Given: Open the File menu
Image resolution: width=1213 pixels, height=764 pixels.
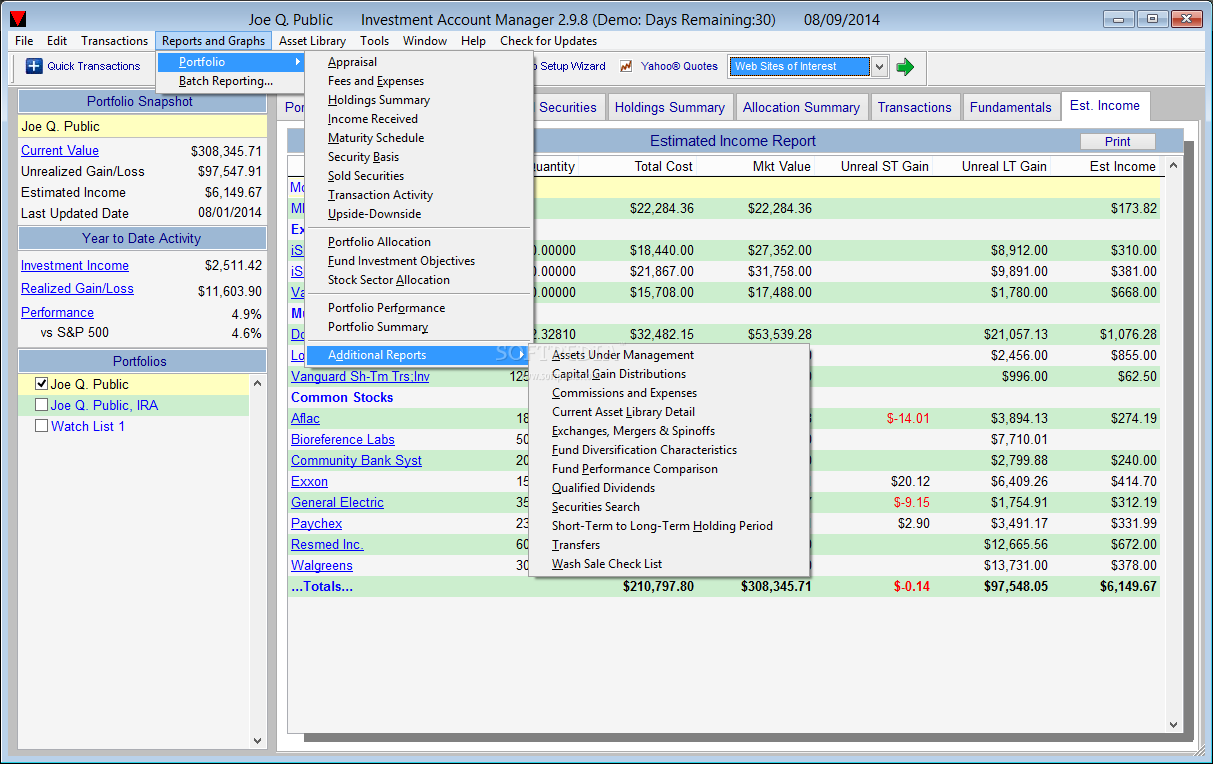Looking at the screenshot, I should [24, 41].
